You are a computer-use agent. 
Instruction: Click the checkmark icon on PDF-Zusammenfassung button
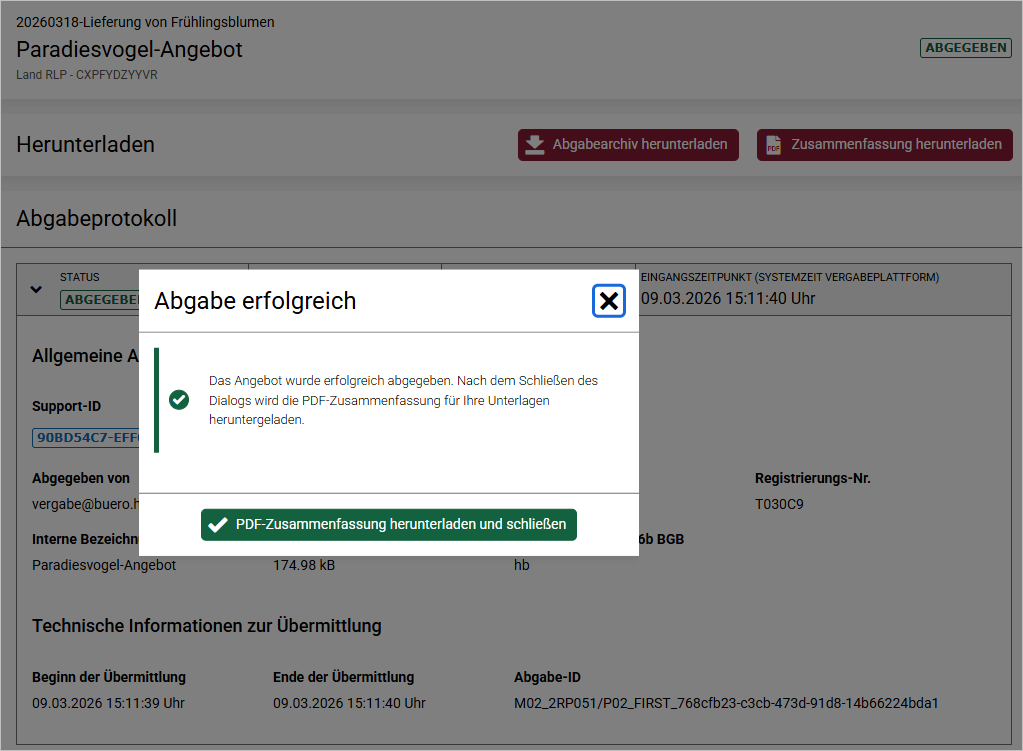pyautogui.click(x=218, y=525)
